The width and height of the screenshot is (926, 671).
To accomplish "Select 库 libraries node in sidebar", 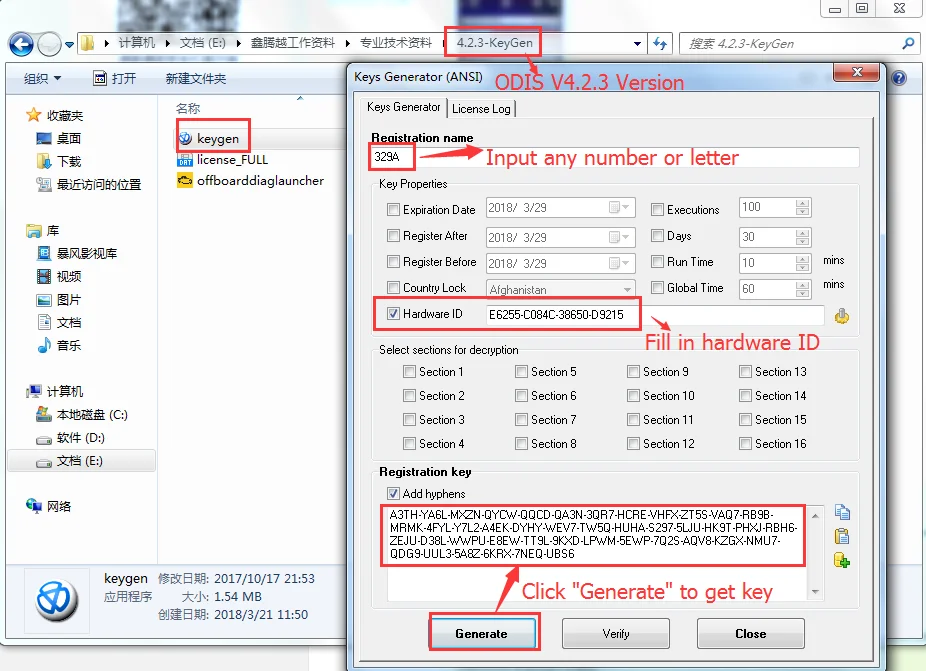I will tap(43, 230).
